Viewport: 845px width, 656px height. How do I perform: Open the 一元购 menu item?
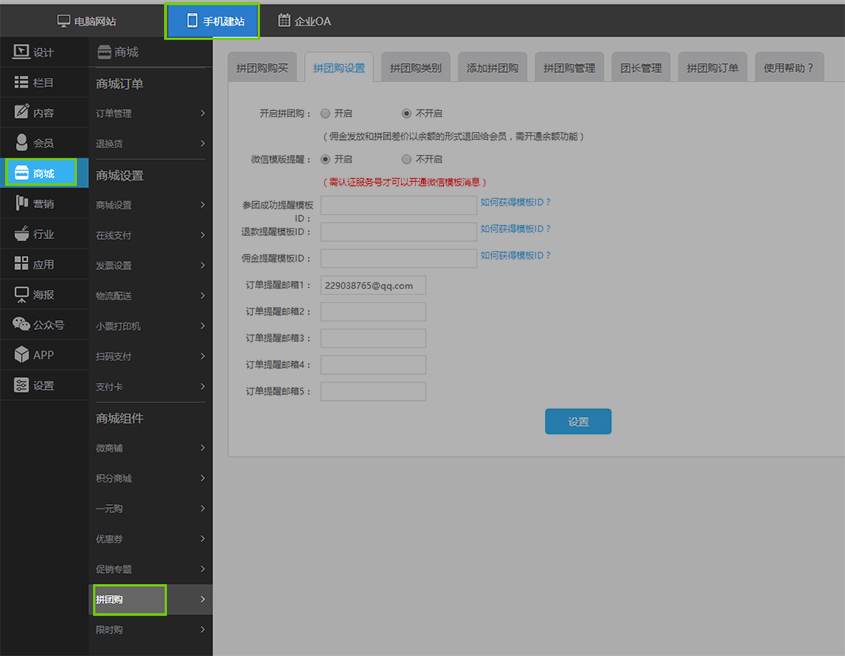pos(150,508)
